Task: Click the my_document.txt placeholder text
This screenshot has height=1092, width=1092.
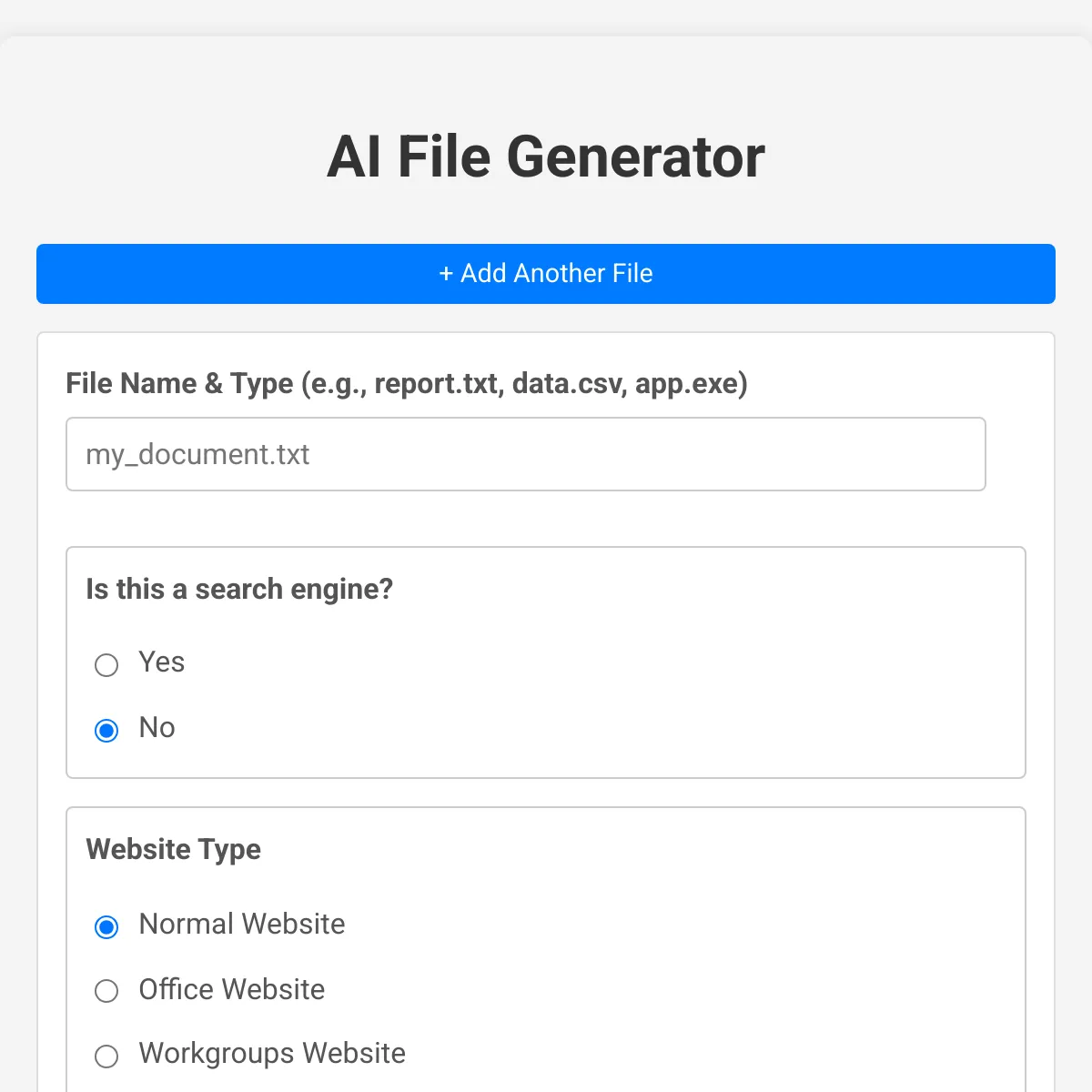Action: coord(197,454)
